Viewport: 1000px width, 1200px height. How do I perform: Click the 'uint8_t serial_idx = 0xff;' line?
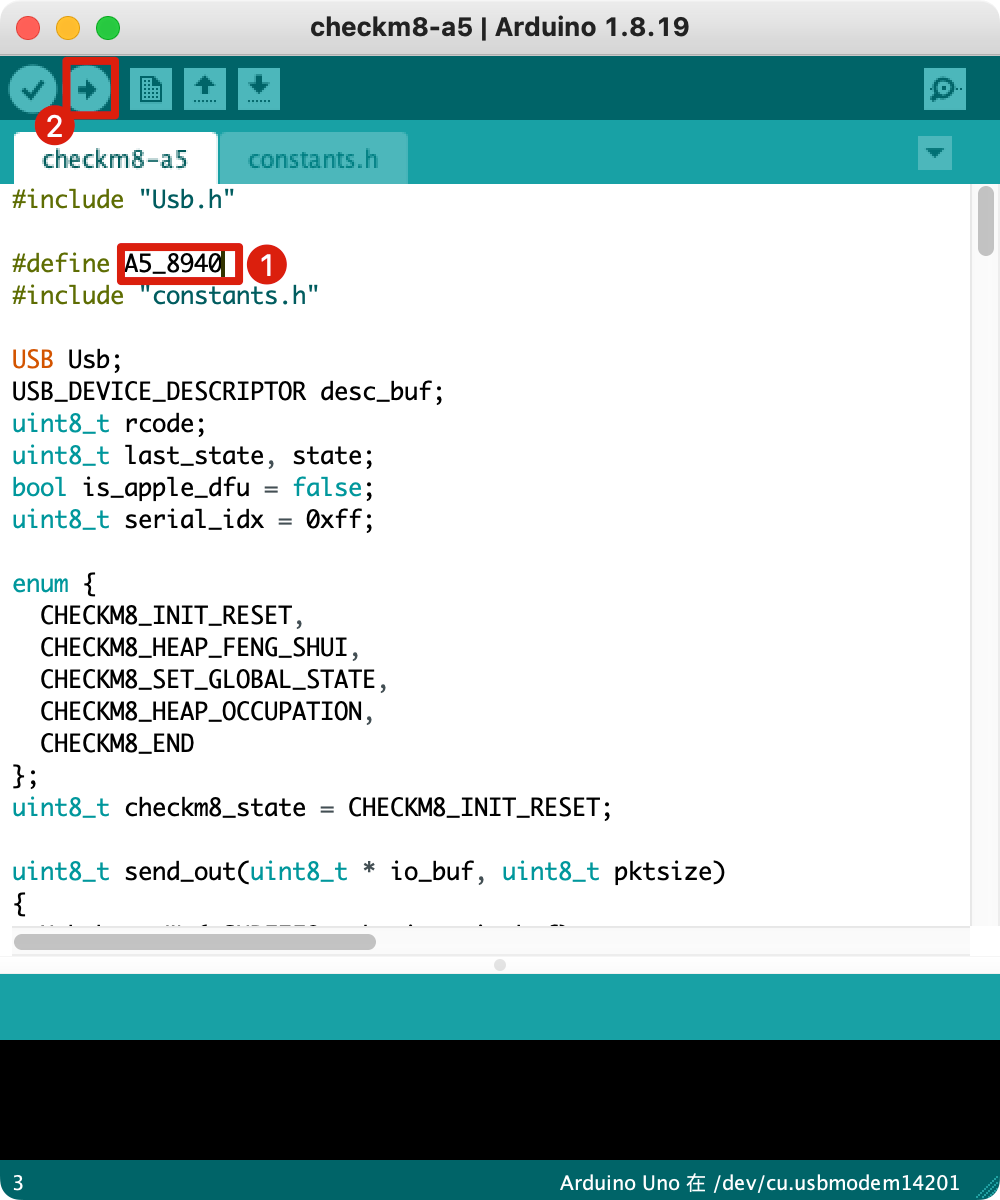click(193, 520)
